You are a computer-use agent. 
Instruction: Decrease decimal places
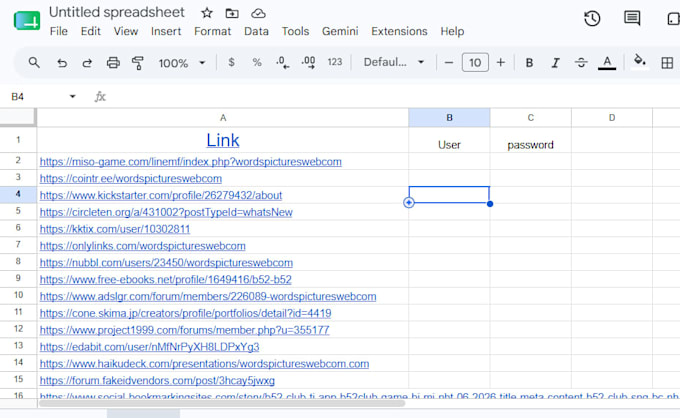[x=282, y=62]
